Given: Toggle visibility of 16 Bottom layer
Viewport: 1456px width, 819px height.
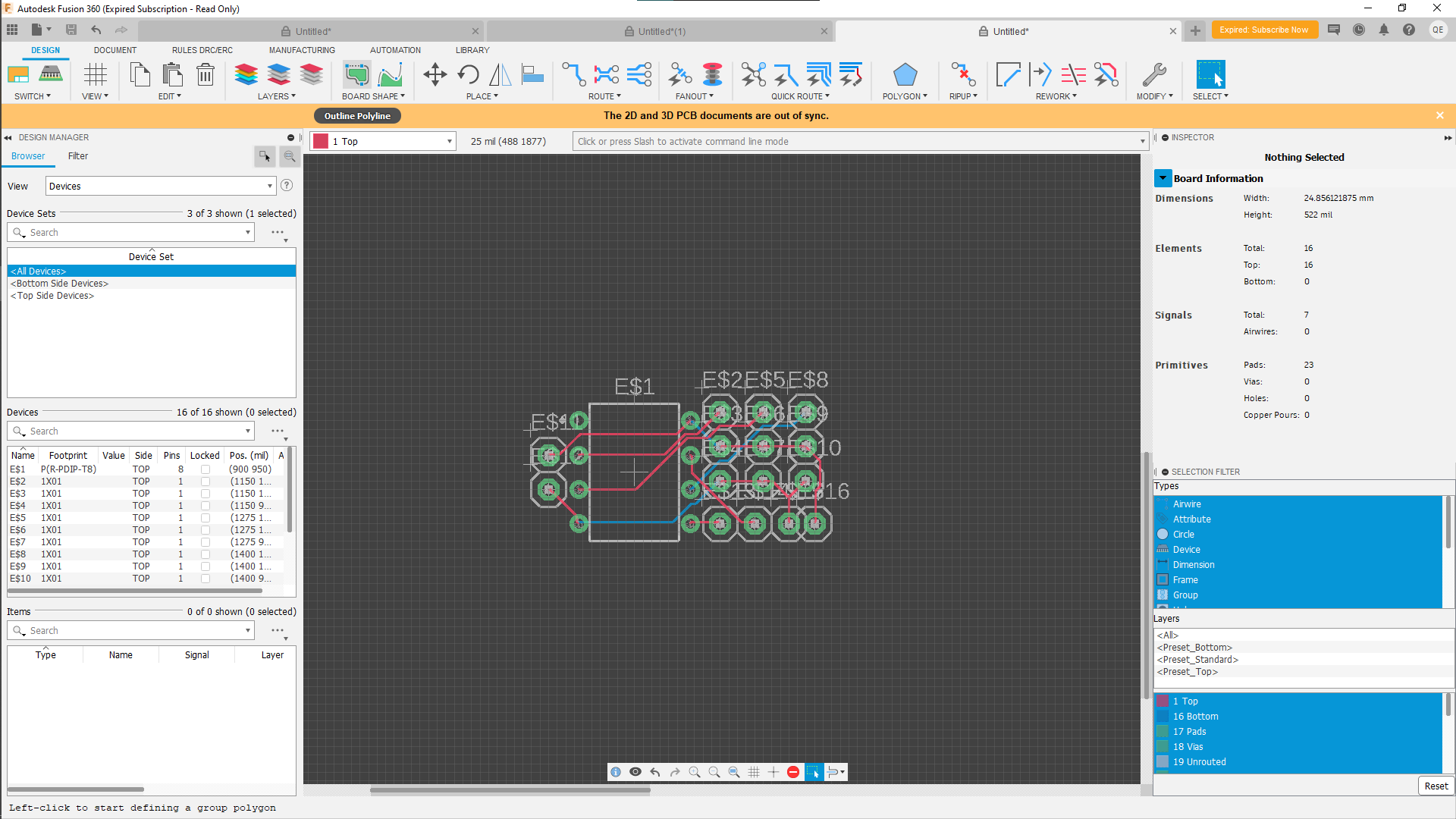Looking at the screenshot, I should point(1163,716).
